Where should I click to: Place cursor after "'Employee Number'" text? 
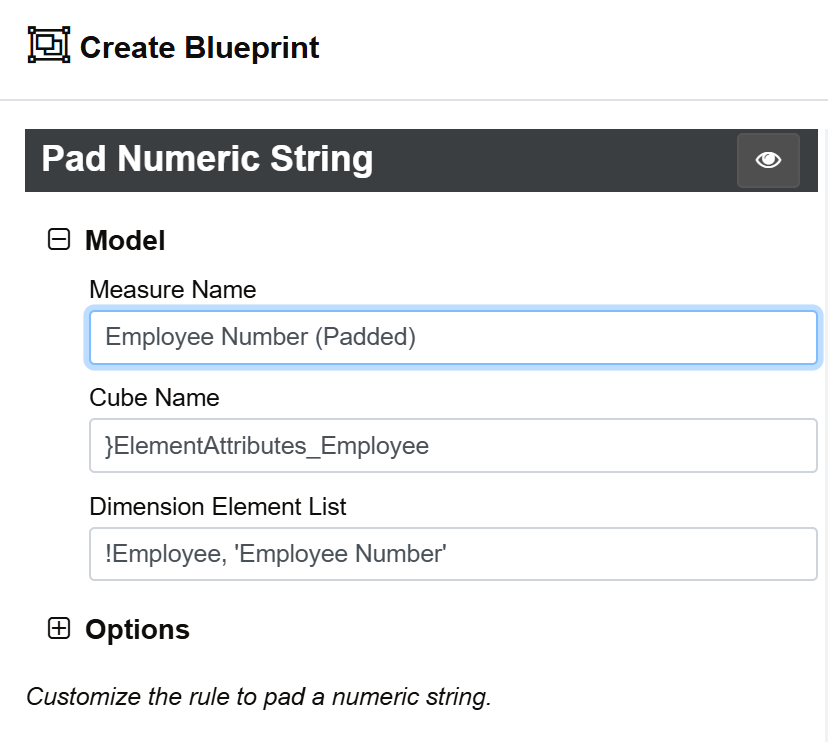448,554
